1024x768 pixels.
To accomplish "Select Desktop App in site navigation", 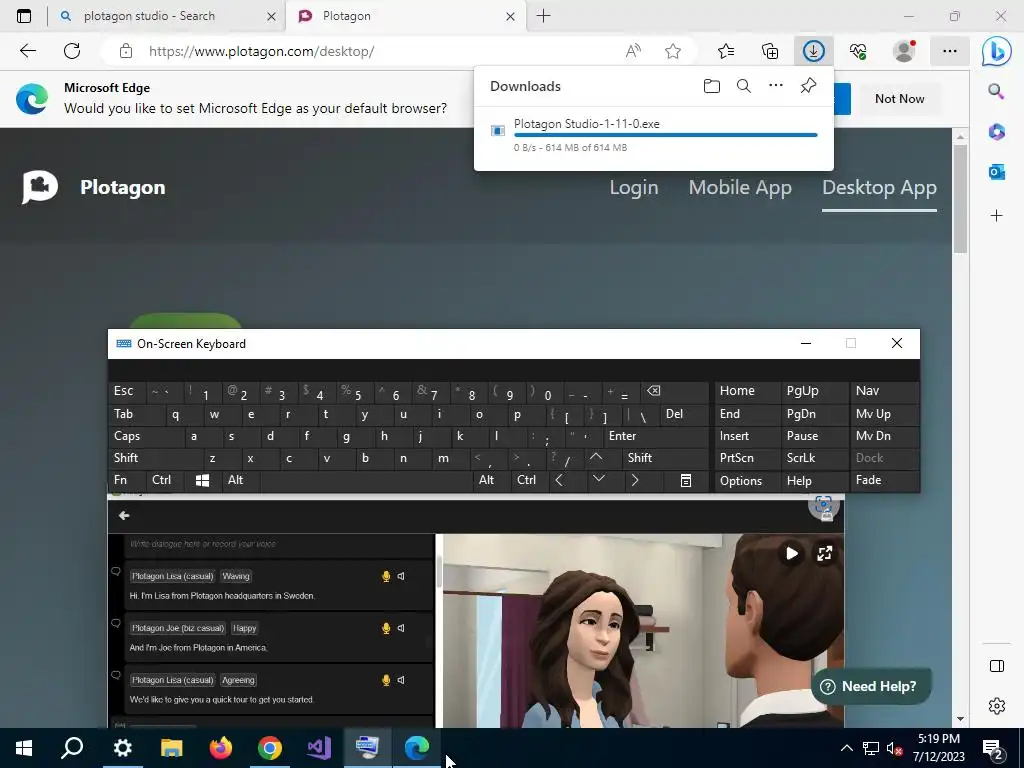I will tap(879, 187).
